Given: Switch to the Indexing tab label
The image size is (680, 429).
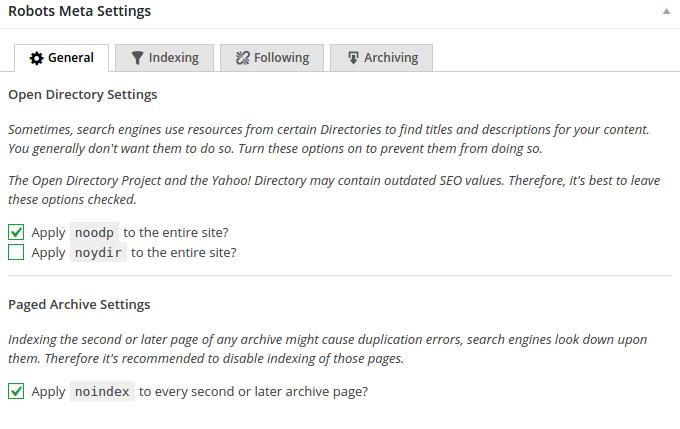Looking at the screenshot, I should pyautogui.click(x=173, y=58).
